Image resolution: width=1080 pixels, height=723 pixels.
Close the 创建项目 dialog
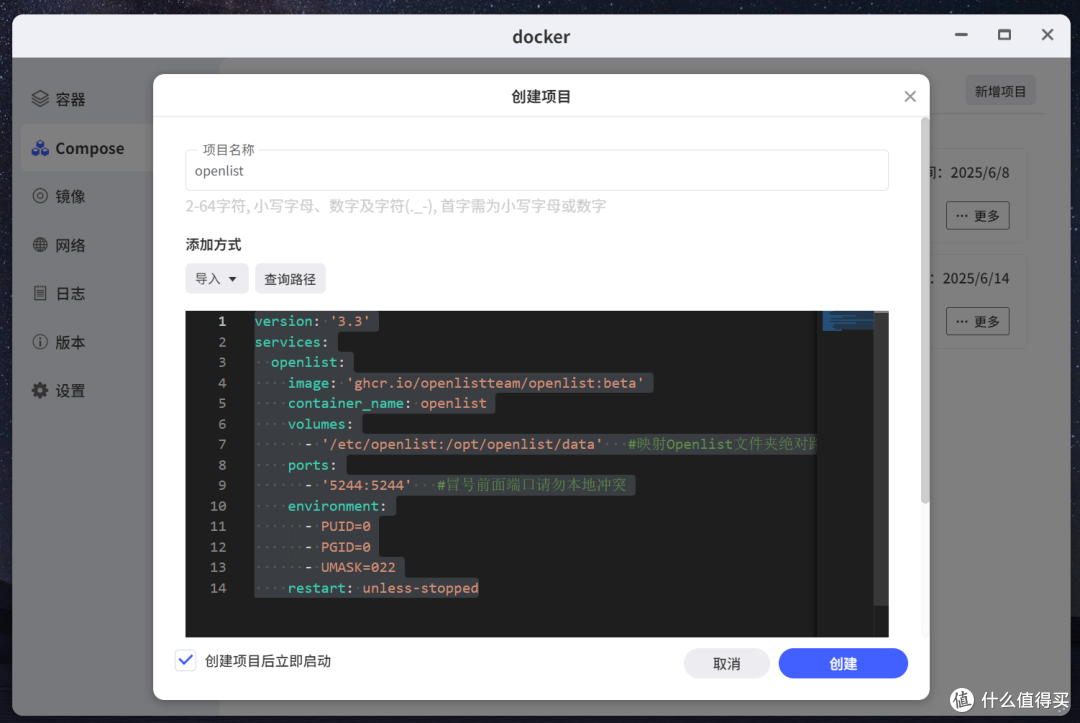910,96
